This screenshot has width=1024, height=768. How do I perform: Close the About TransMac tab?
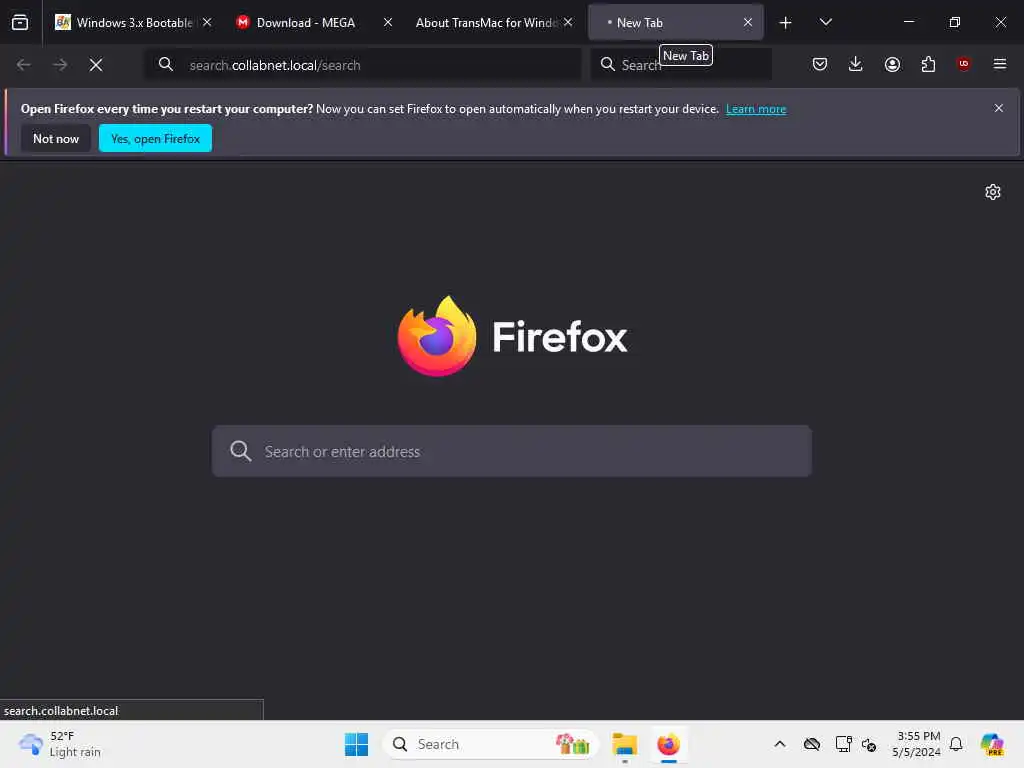[568, 22]
